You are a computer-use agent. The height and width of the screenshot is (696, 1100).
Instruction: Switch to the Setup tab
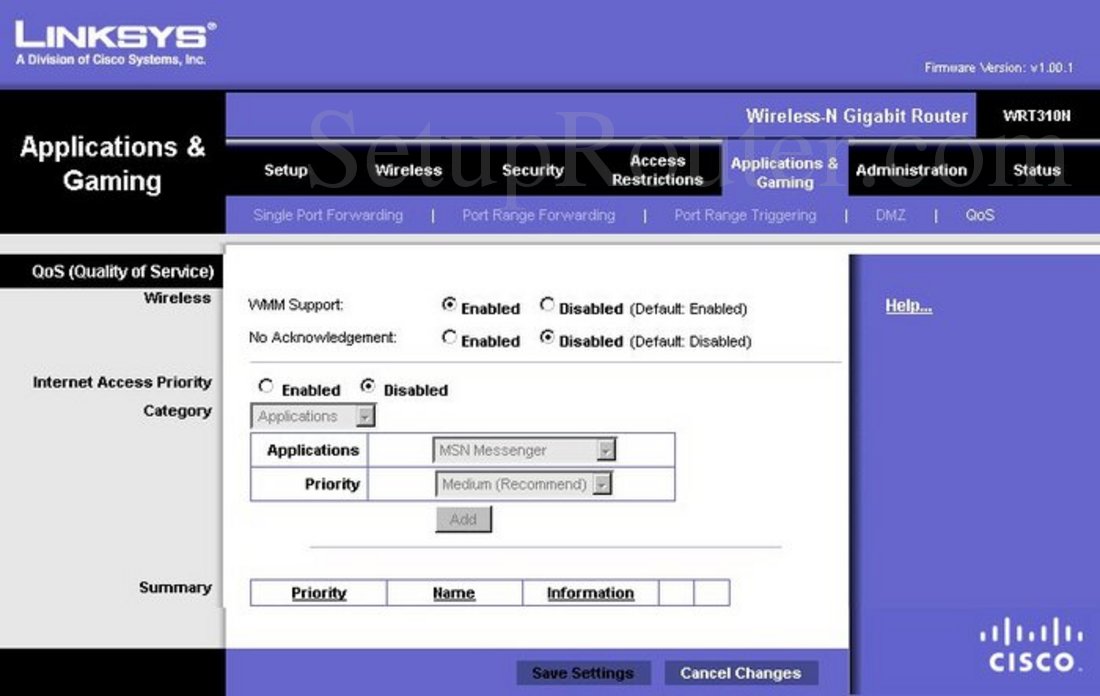tap(285, 170)
